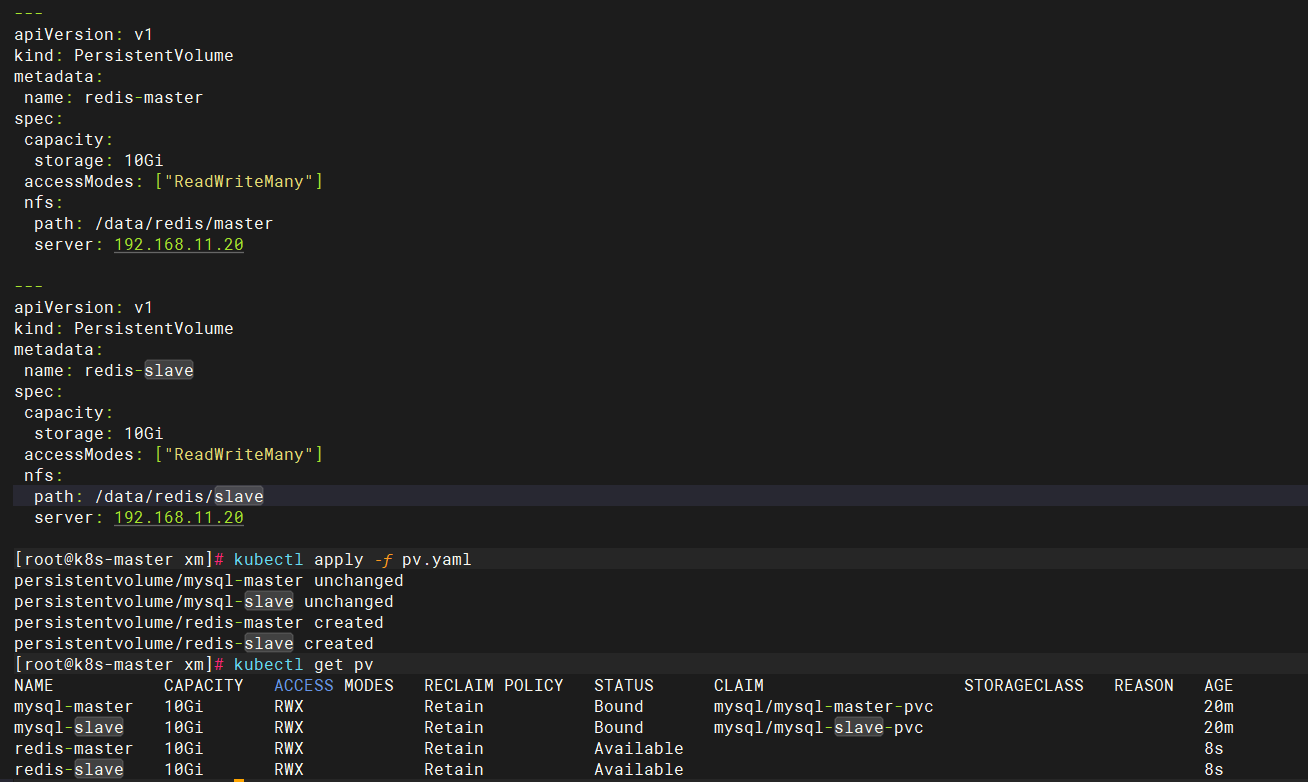This screenshot has width=1308, height=782.
Task: Click the 'name: redis-slave' YAML line
Action: pyautogui.click(x=109, y=370)
